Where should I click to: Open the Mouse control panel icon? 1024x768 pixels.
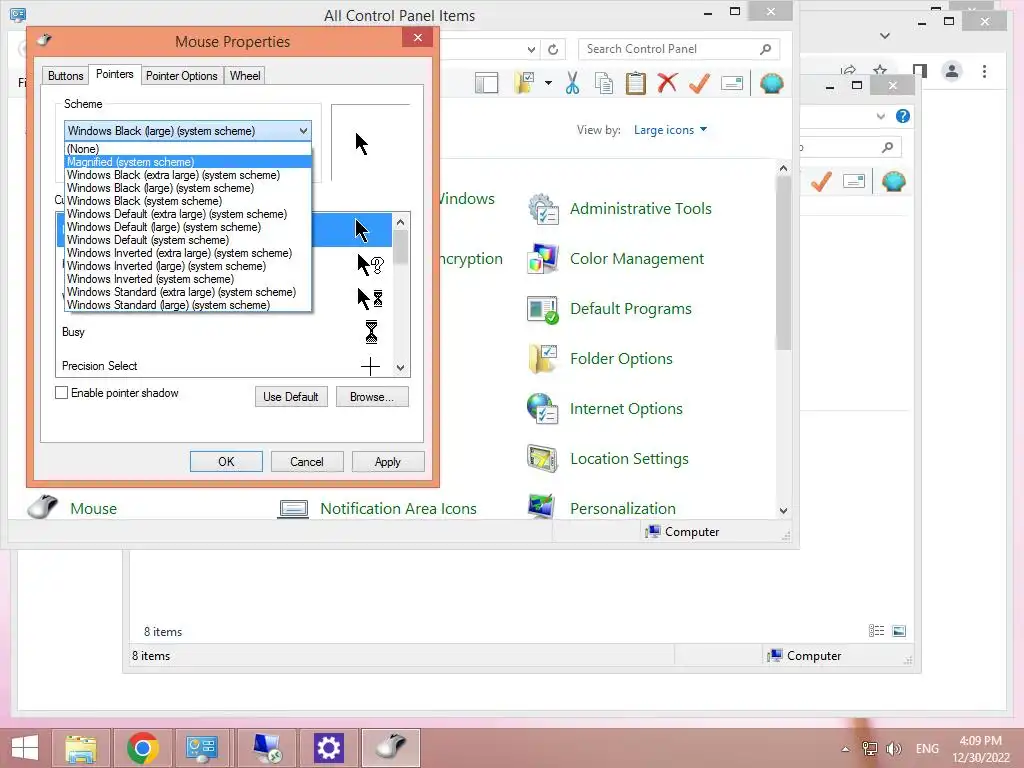43,507
